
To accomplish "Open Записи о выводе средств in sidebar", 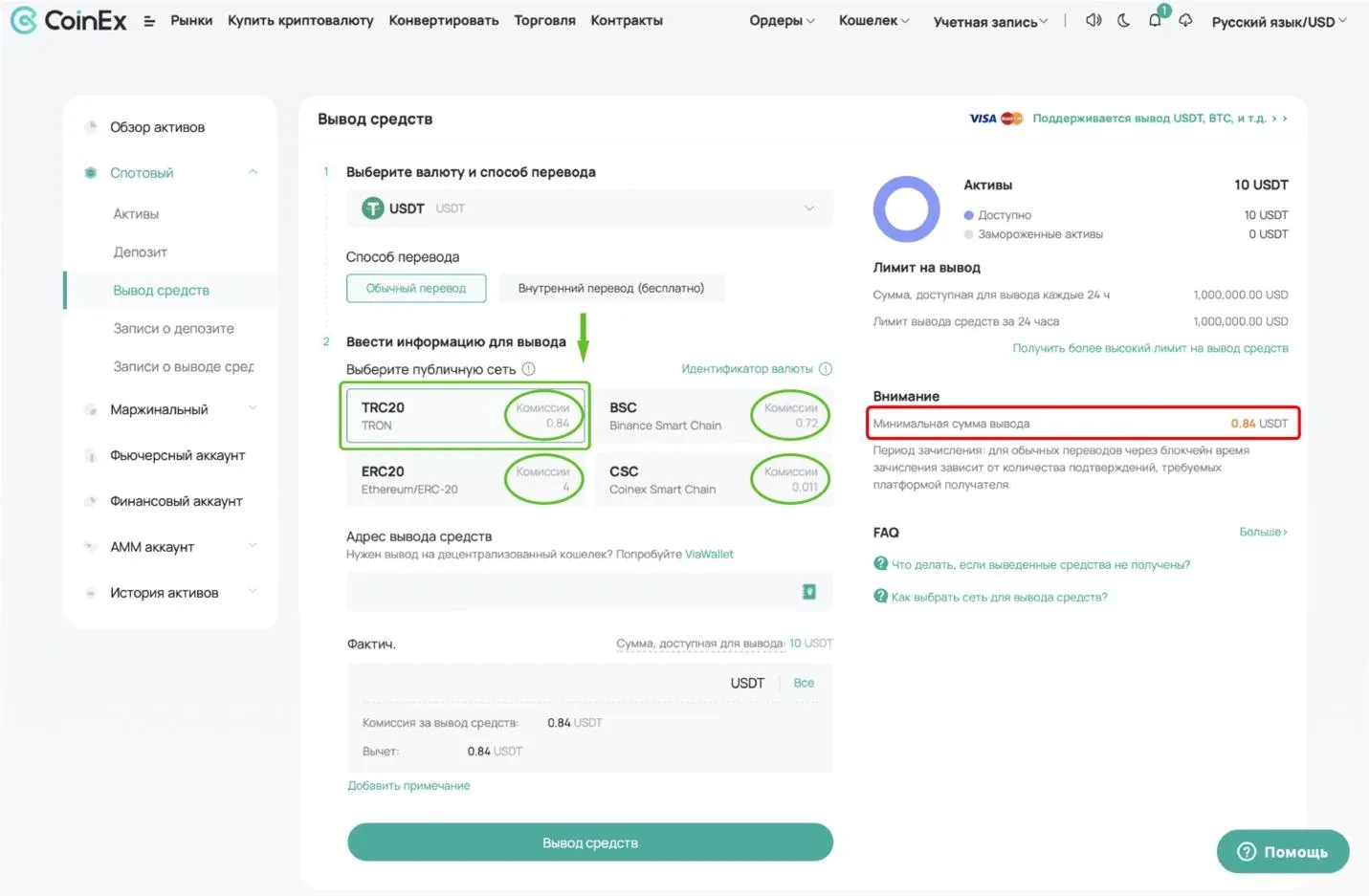I will click(x=184, y=367).
